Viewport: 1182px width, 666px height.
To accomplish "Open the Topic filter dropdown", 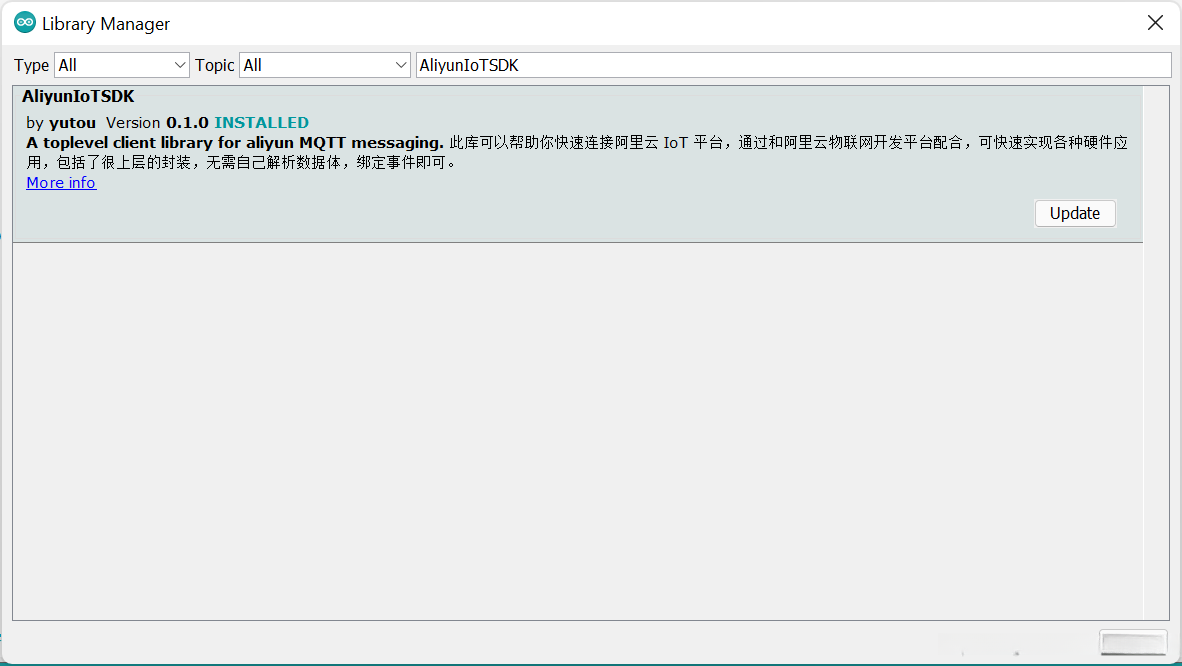I will coord(324,66).
